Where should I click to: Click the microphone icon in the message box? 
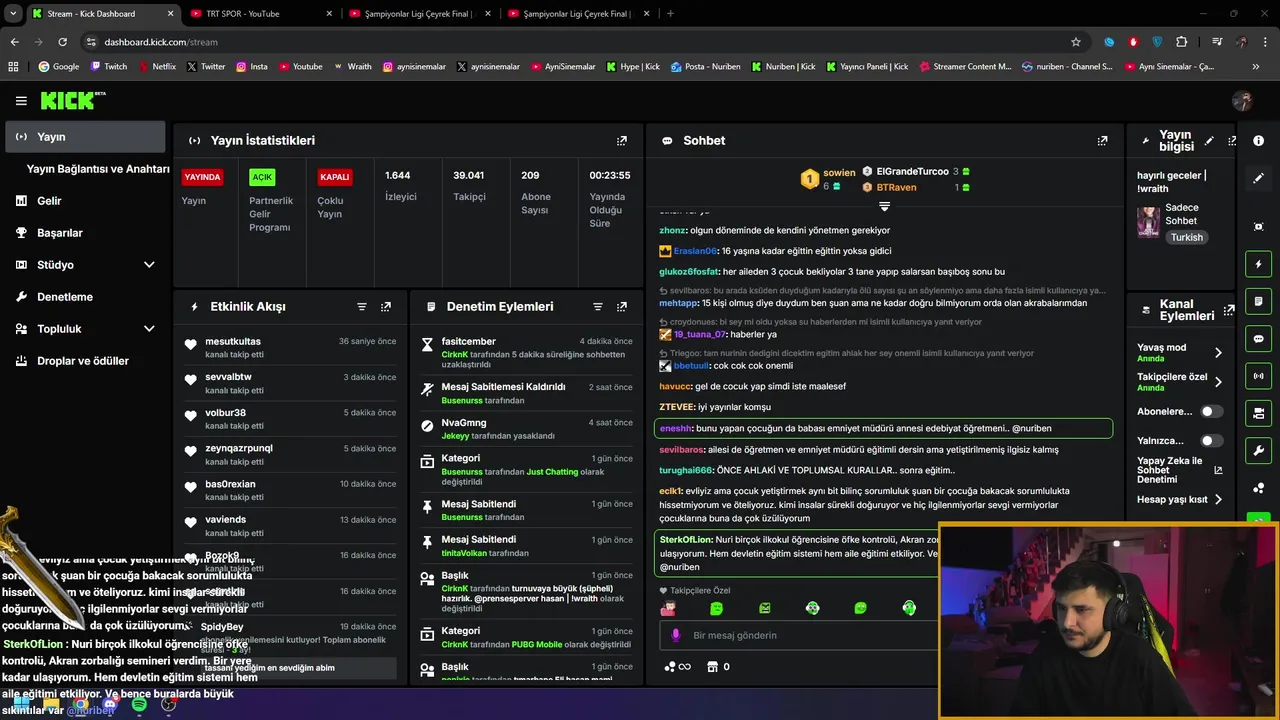(676, 635)
